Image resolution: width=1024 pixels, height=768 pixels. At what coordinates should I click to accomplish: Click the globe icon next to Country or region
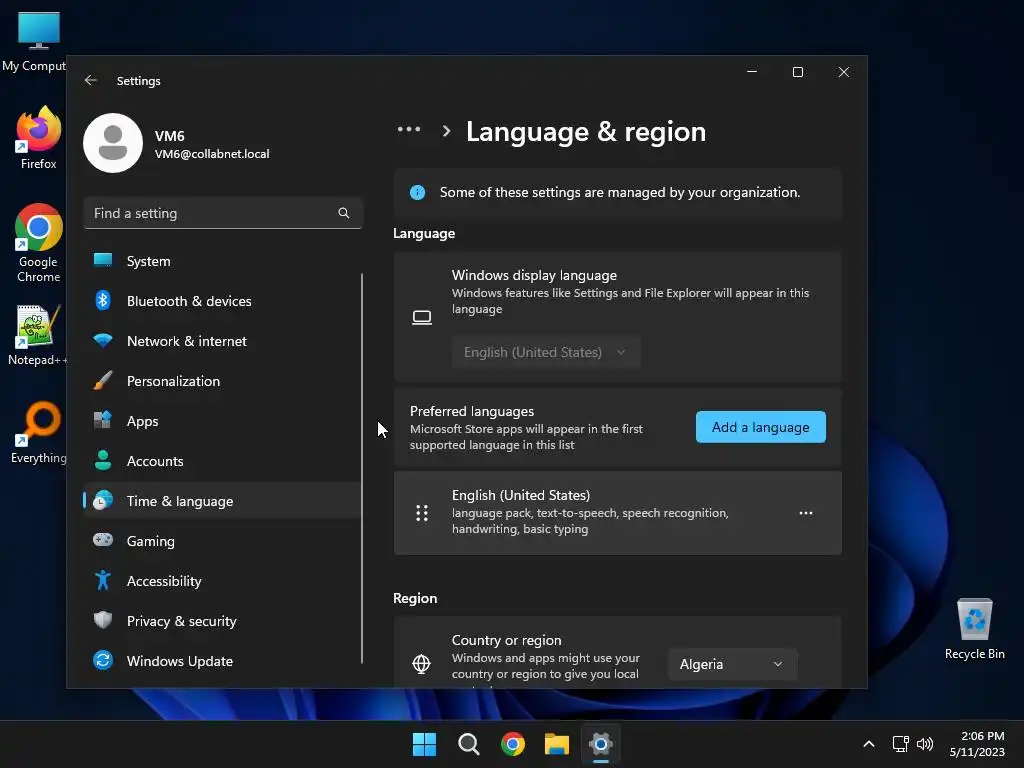click(422, 664)
